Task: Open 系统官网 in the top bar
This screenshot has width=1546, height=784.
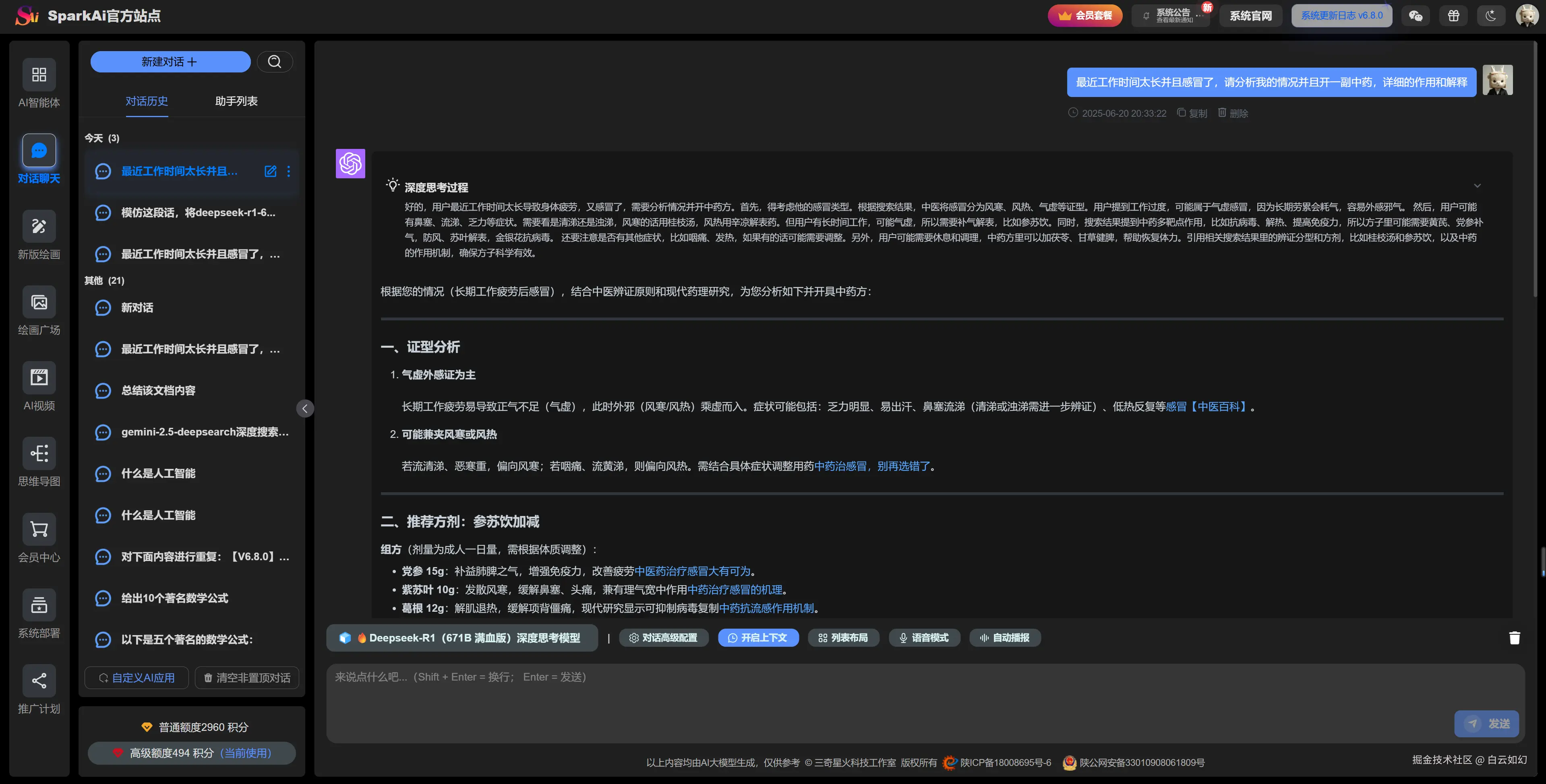Action: coord(1251,16)
